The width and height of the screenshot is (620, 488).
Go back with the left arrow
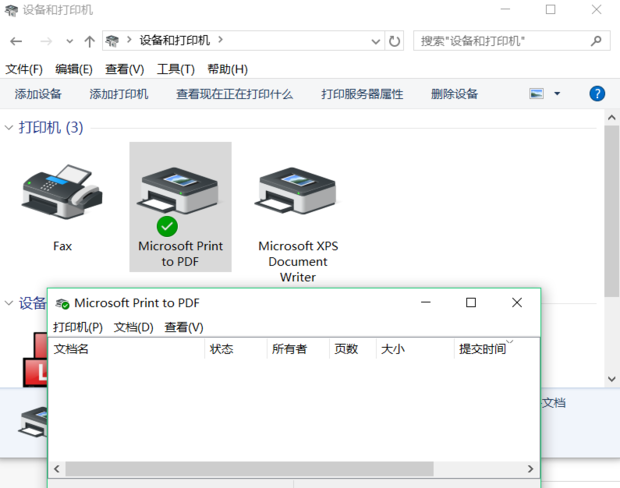(16, 41)
